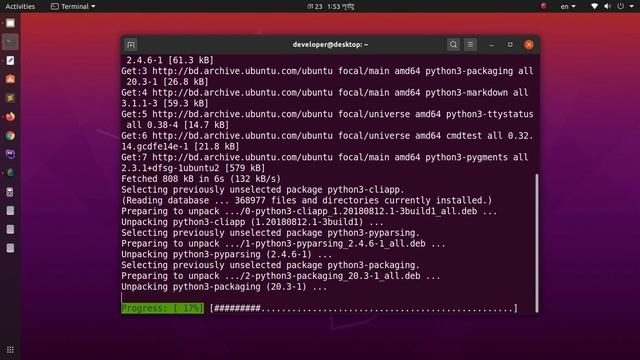This screenshot has height=360, width=640.
Task: Click the terminal title 'developer@desktop: ~'
Action: (330, 44)
